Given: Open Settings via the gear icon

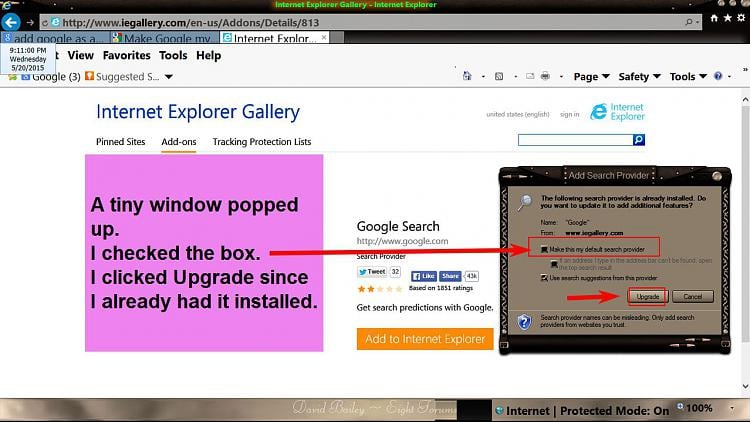Looking at the screenshot, I should (741, 18).
